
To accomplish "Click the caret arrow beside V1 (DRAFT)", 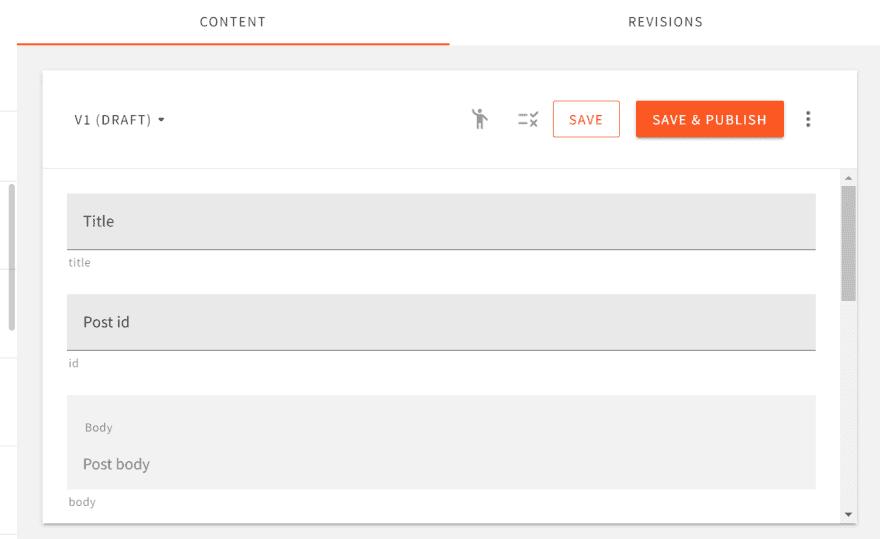I will tap(161, 120).
